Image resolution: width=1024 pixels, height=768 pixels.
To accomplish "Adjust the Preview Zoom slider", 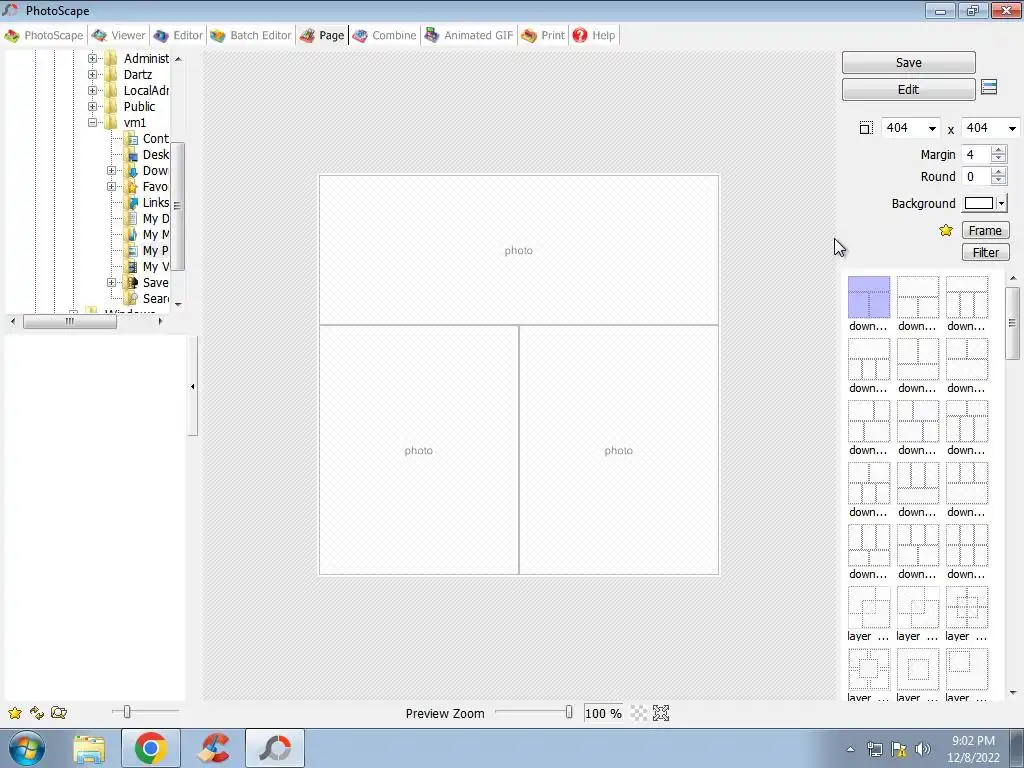I will click(569, 712).
